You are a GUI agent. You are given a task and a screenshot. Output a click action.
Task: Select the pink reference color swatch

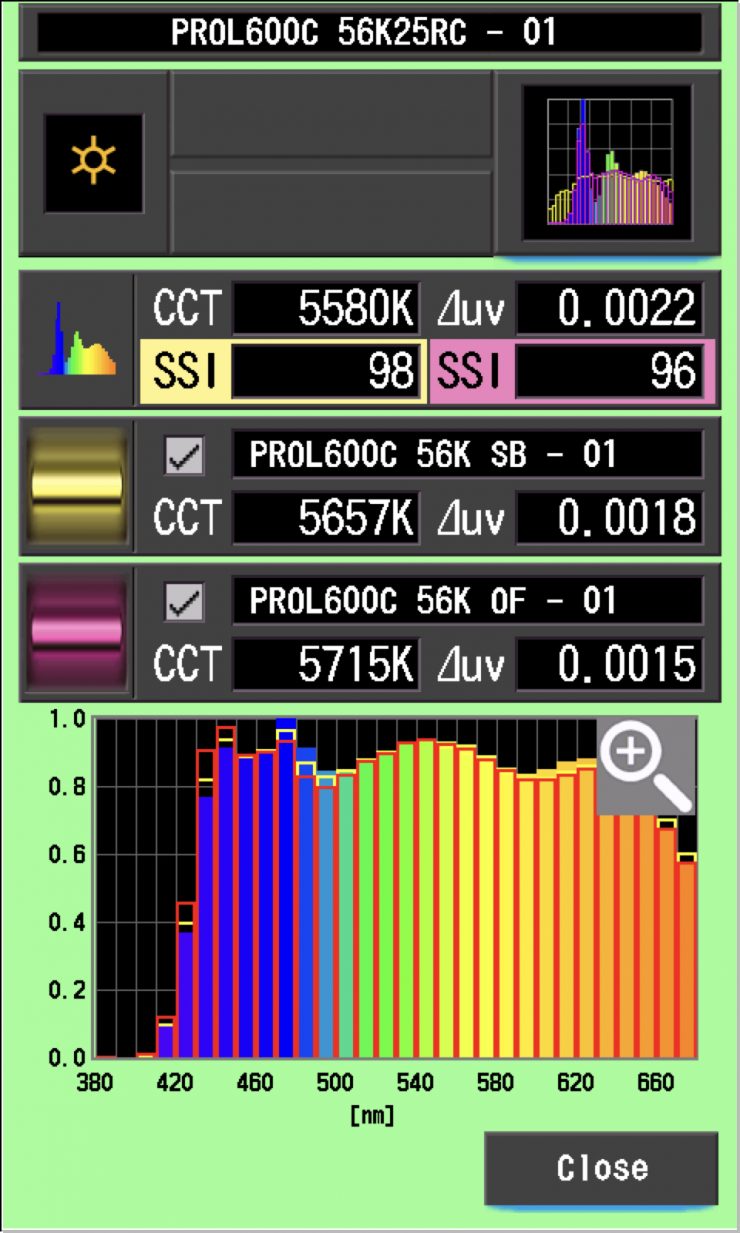click(77, 632)
